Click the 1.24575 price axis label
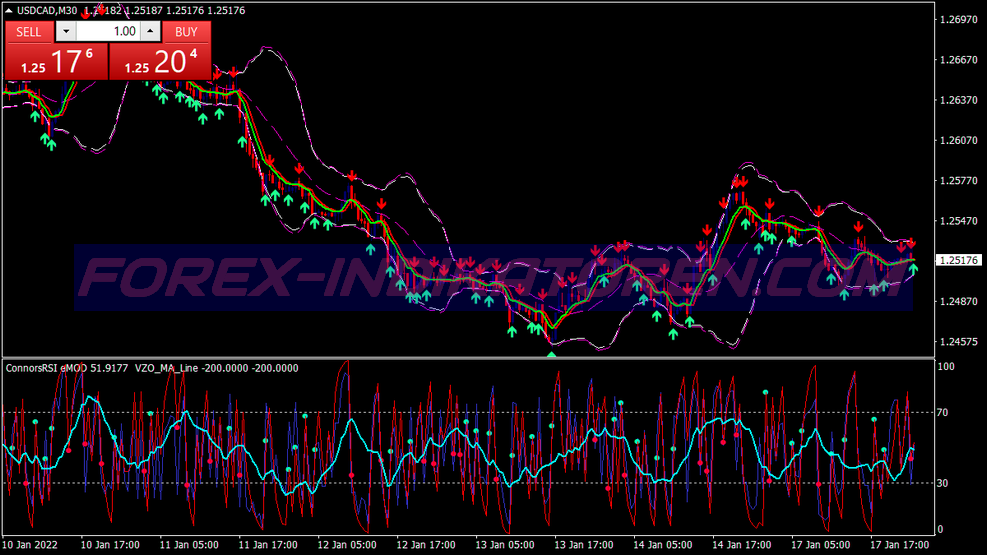Image resolution: width=987 pixels, height=555 pixels. point(958,342)
